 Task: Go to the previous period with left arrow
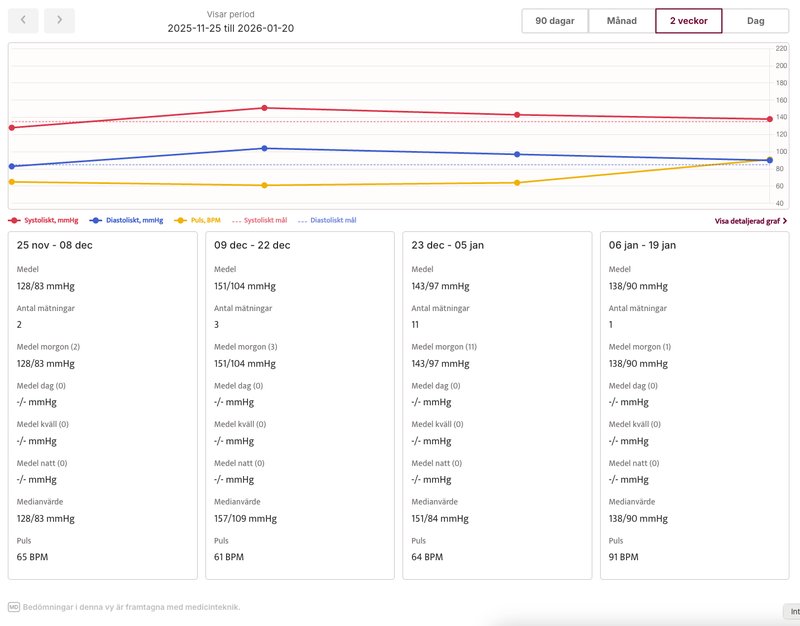pos(23,20)
